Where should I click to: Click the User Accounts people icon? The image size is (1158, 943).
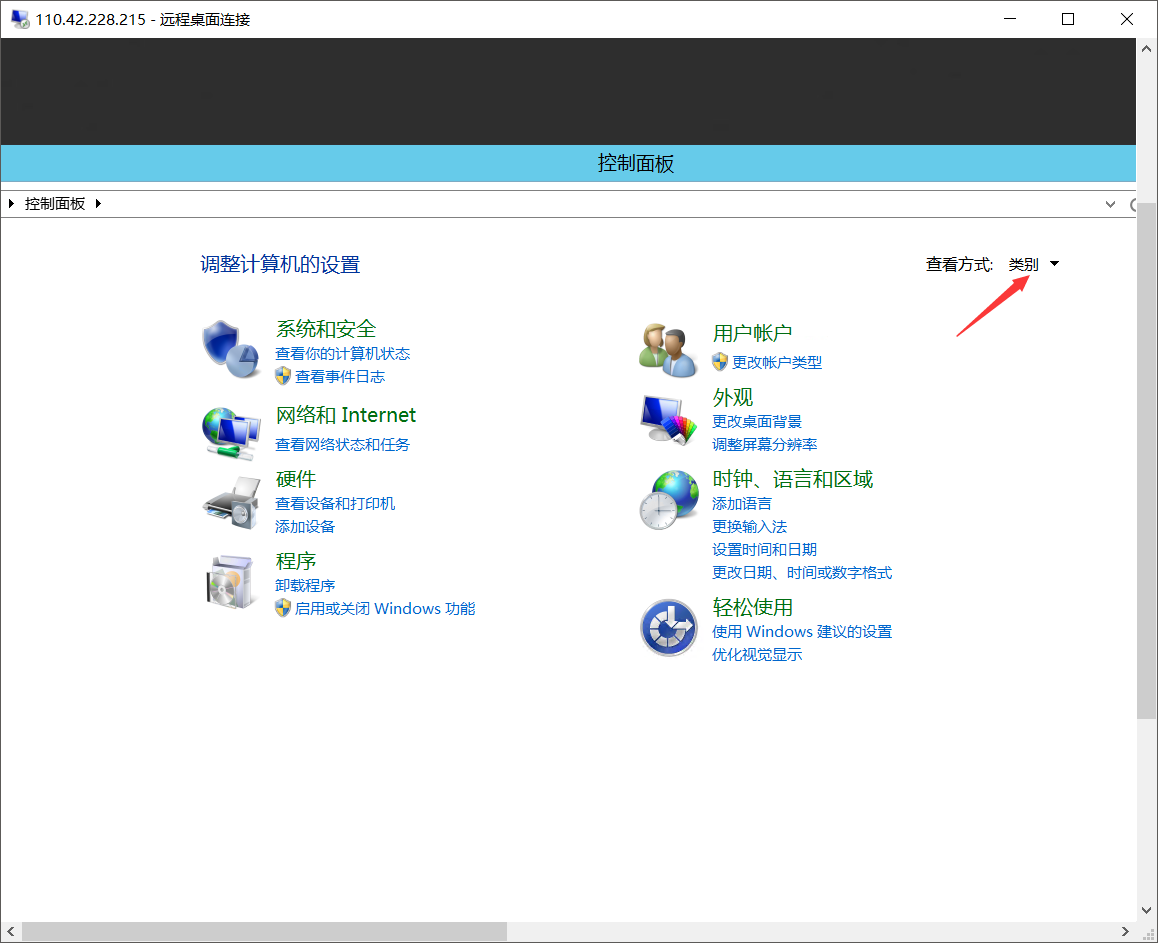tap(668, 350)
